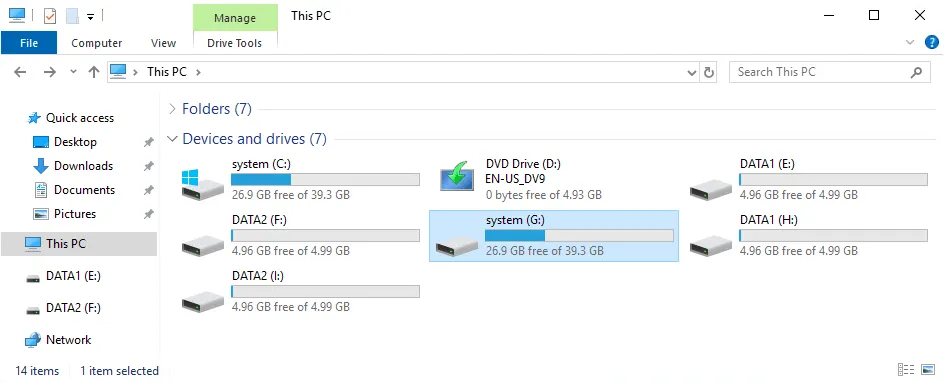Select the DATA1 (H:) drive
The height and width of the screenshot is (383, 944).
click(x=809, y=236)
